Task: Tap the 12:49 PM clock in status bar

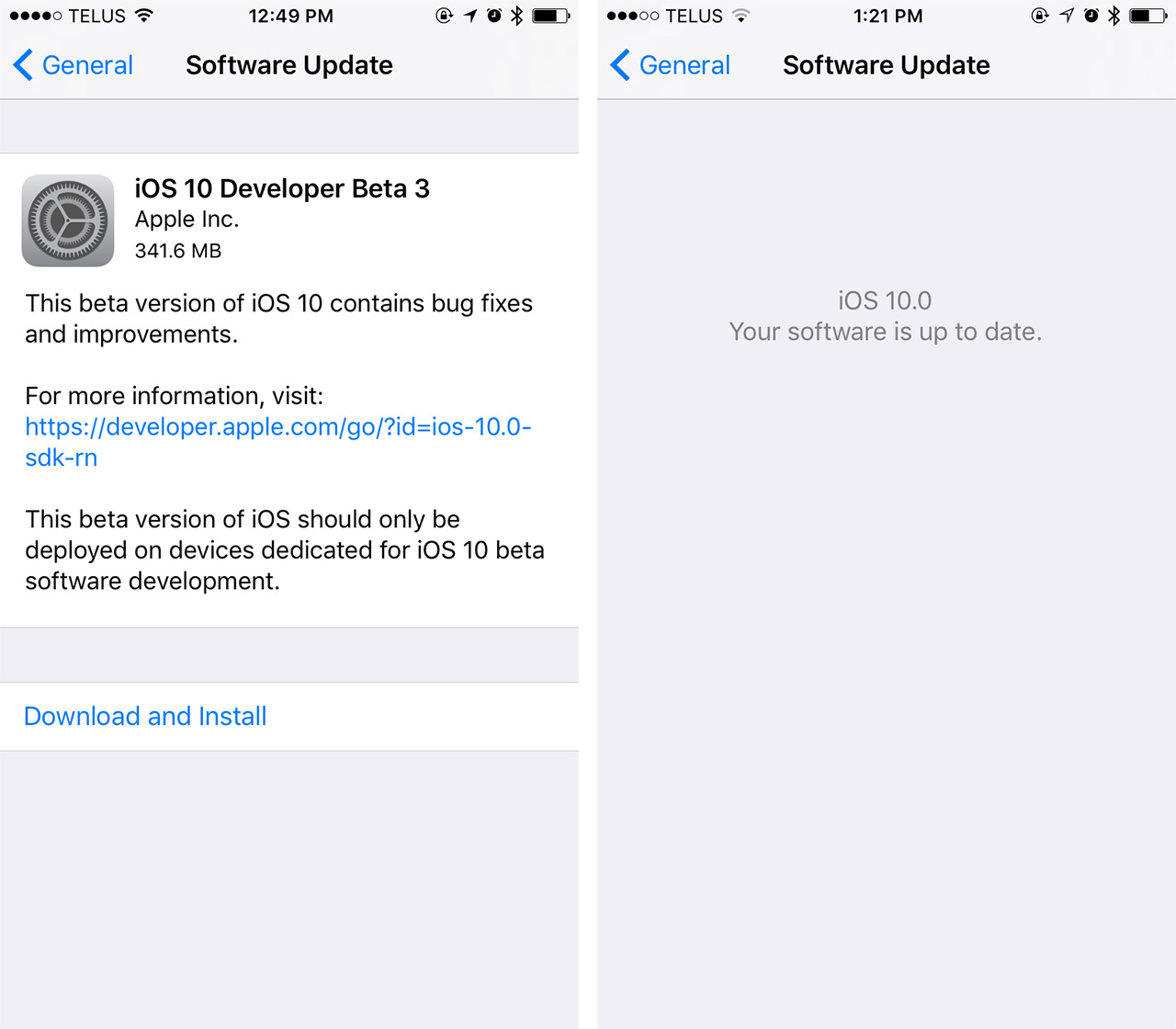Action: click(x=290, y=16)
